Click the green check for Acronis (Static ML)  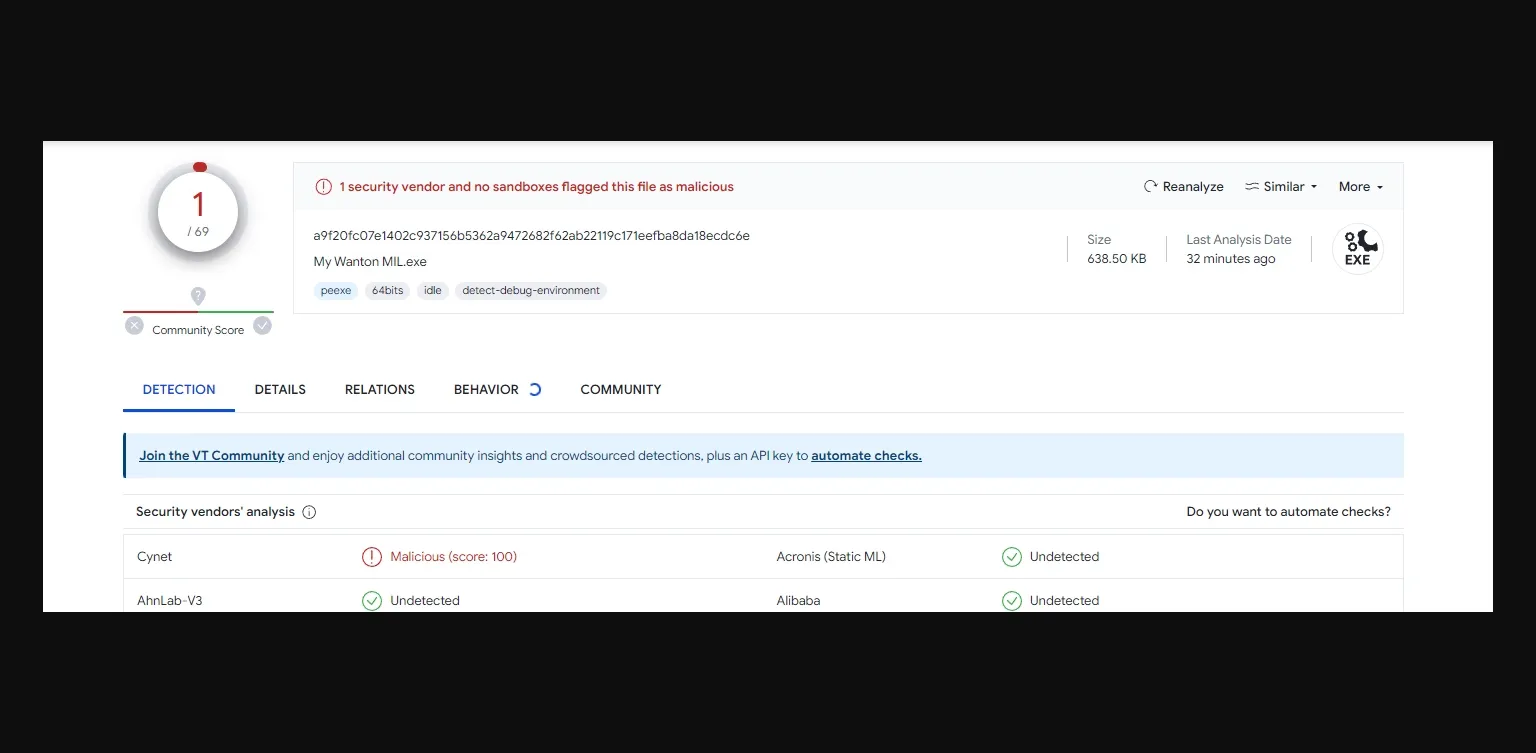(x=1011, y=557)
